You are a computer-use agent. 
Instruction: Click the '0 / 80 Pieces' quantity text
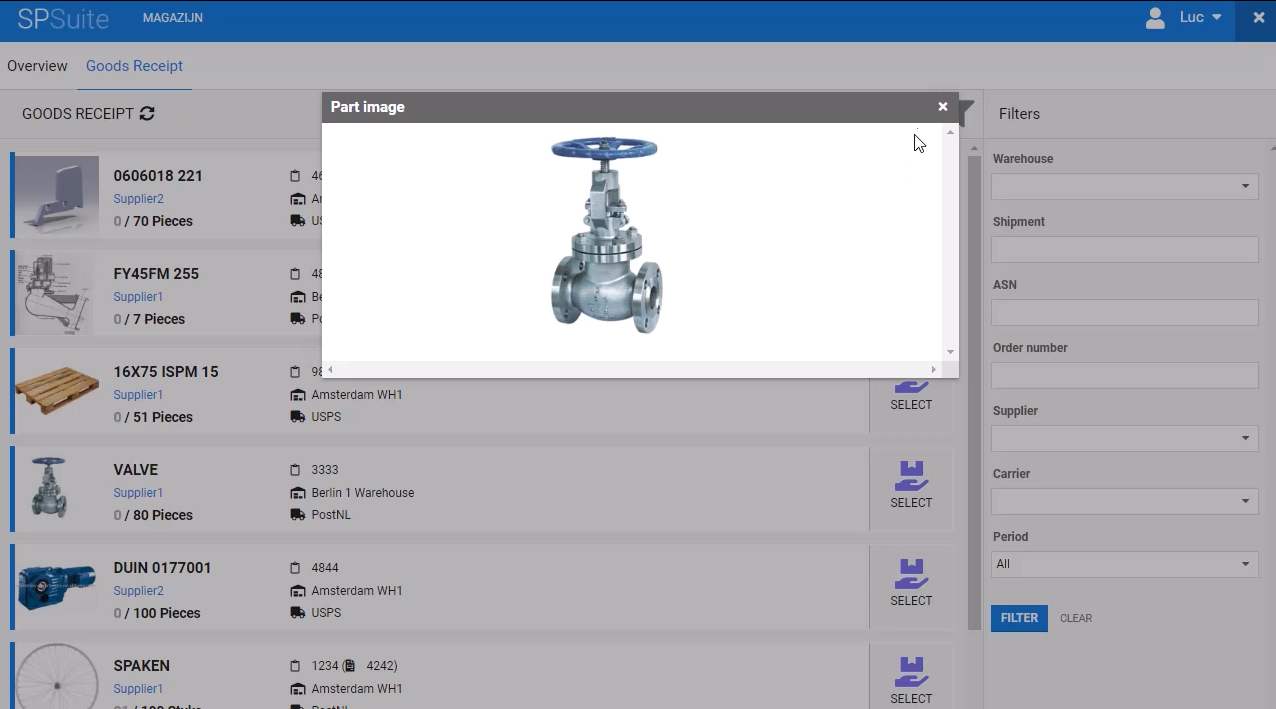(153, 515)
